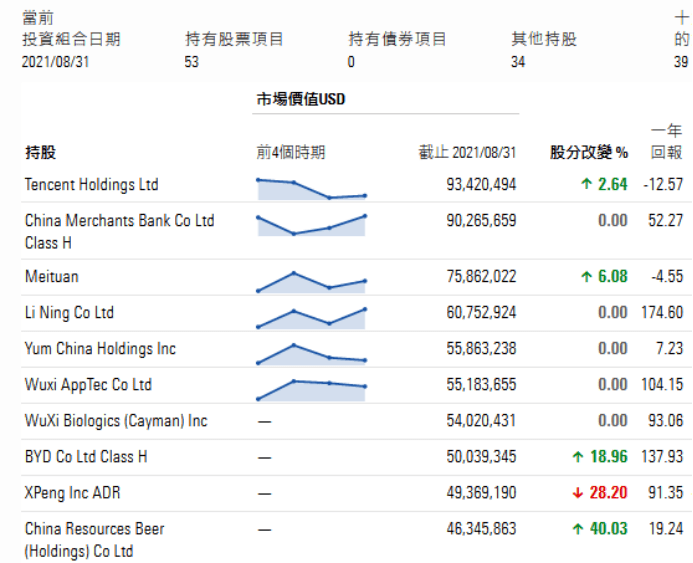Click the red down arrow beside 28.20
Screen dimensions: 693x563
578,493
